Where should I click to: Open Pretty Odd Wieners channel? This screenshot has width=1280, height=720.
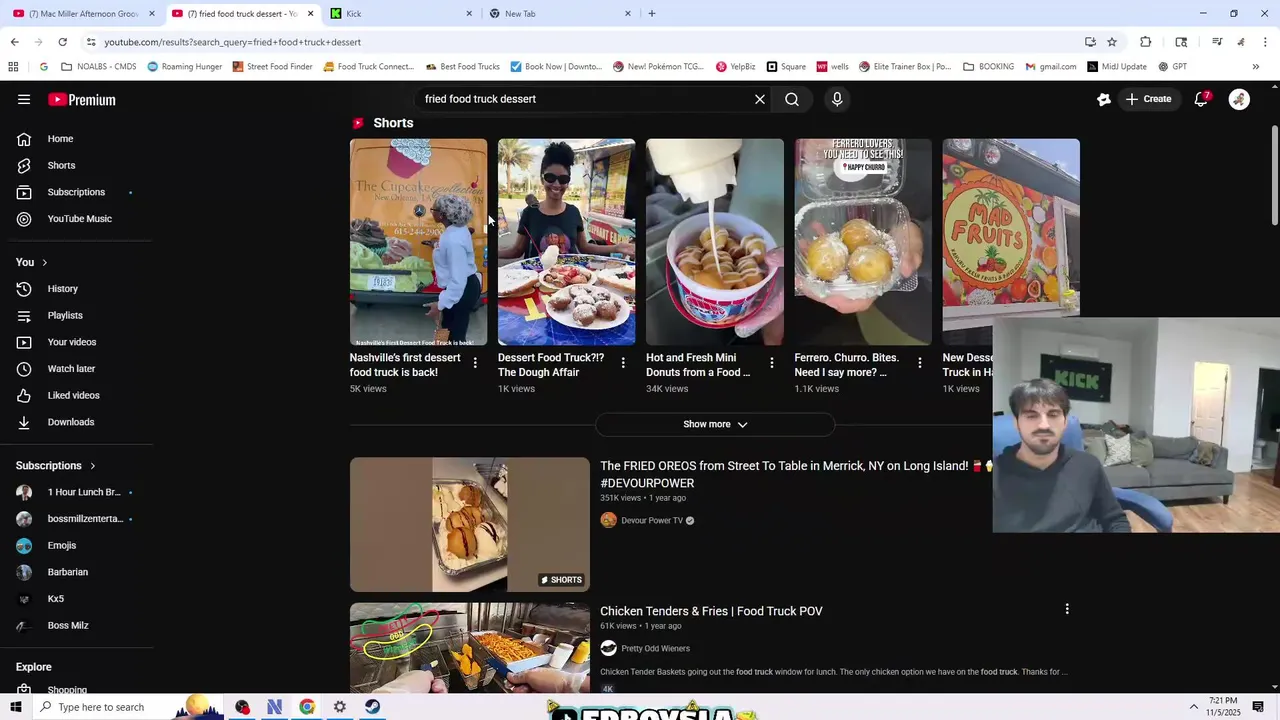pyautogui.click(x=655, y=648)
